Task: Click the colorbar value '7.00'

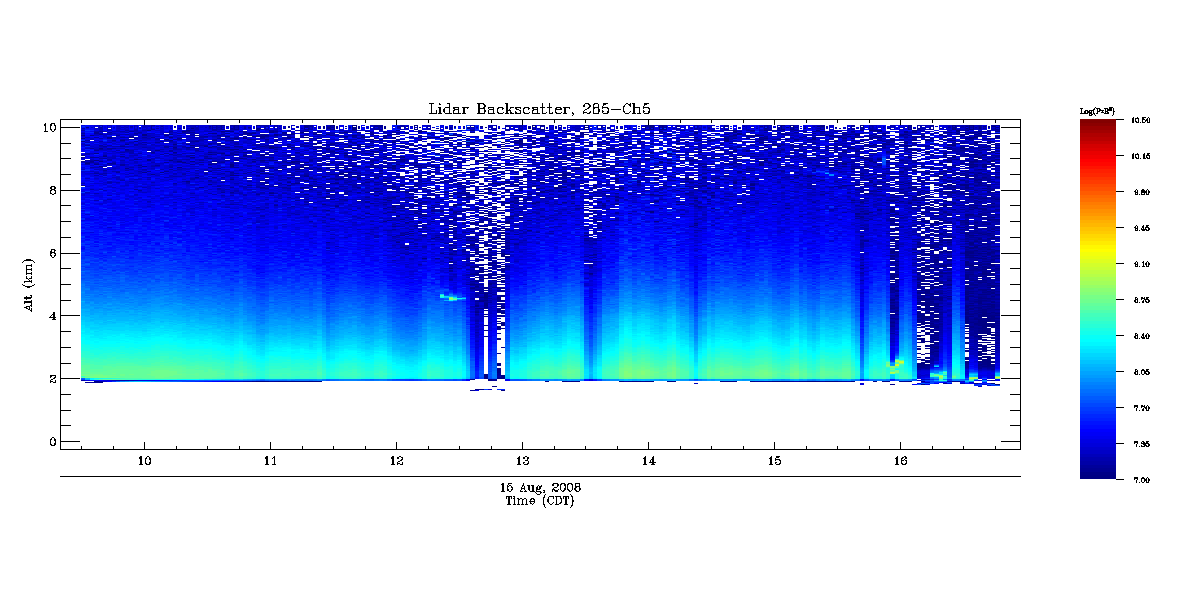Action: [x=1141, y=480]
